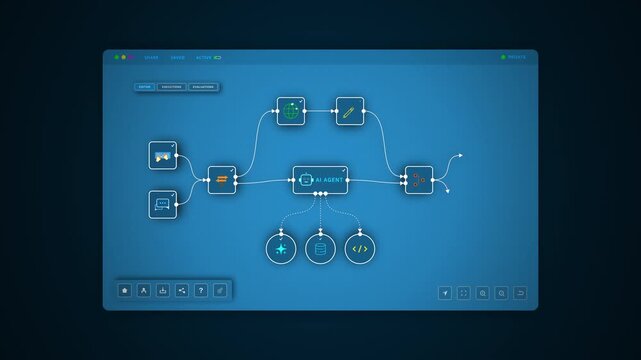Click the Private status indicator
641x360 pixels.
[513, 57]
